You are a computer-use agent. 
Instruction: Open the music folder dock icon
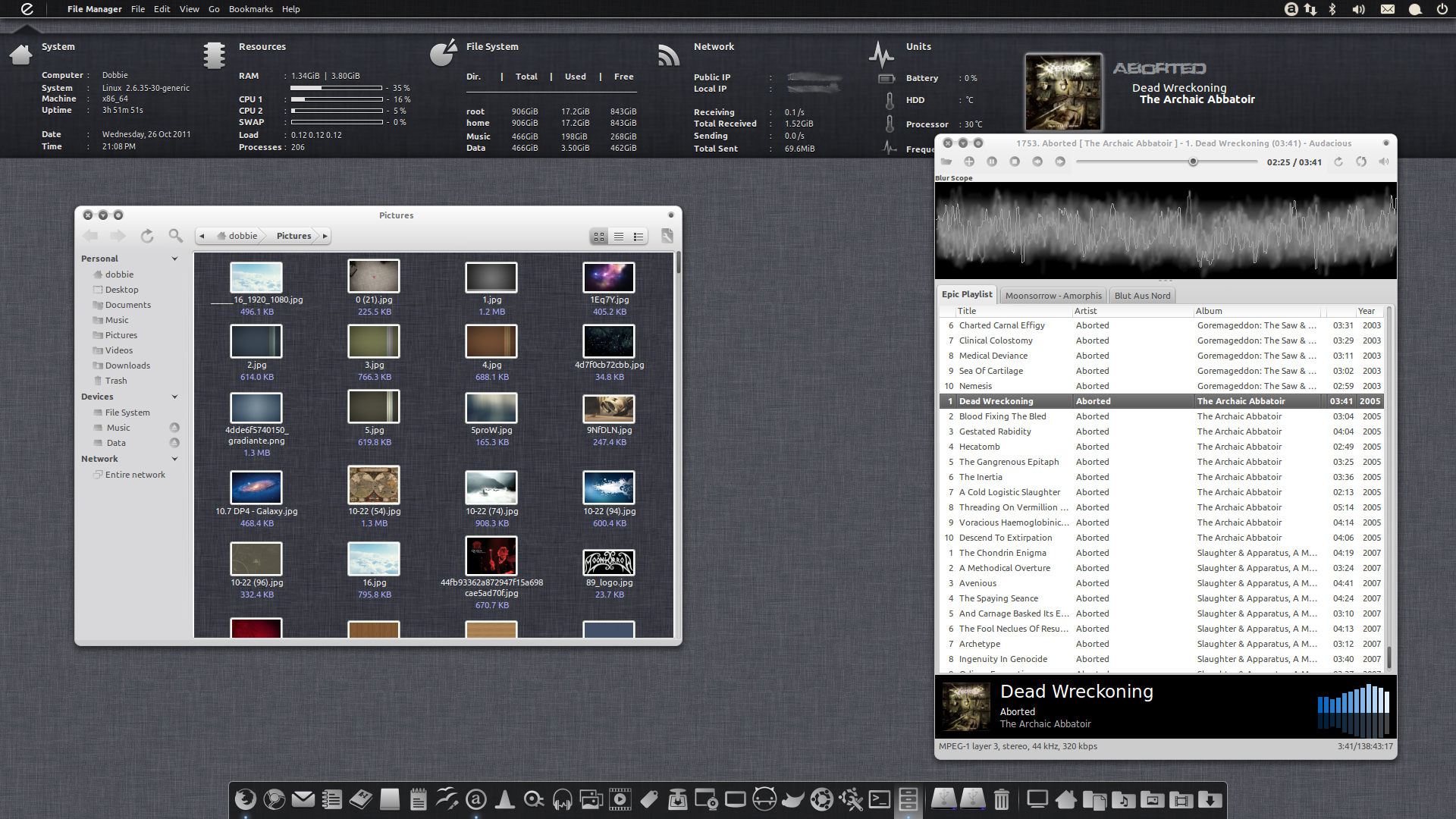click(1123, 799)
